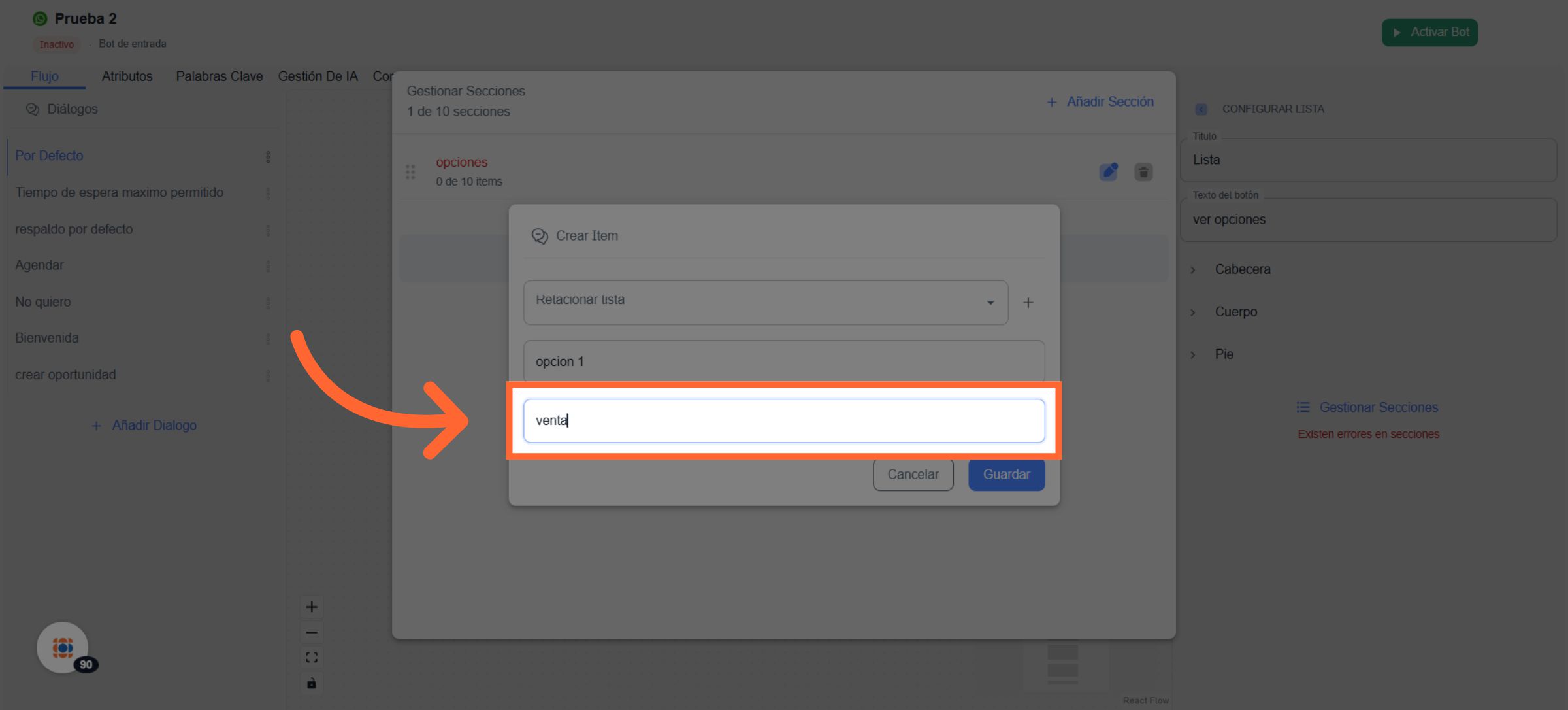The height and width of the screenshot is (710, 1568).
Task: Switch to the Atributos tab
Action: [127, 76]
